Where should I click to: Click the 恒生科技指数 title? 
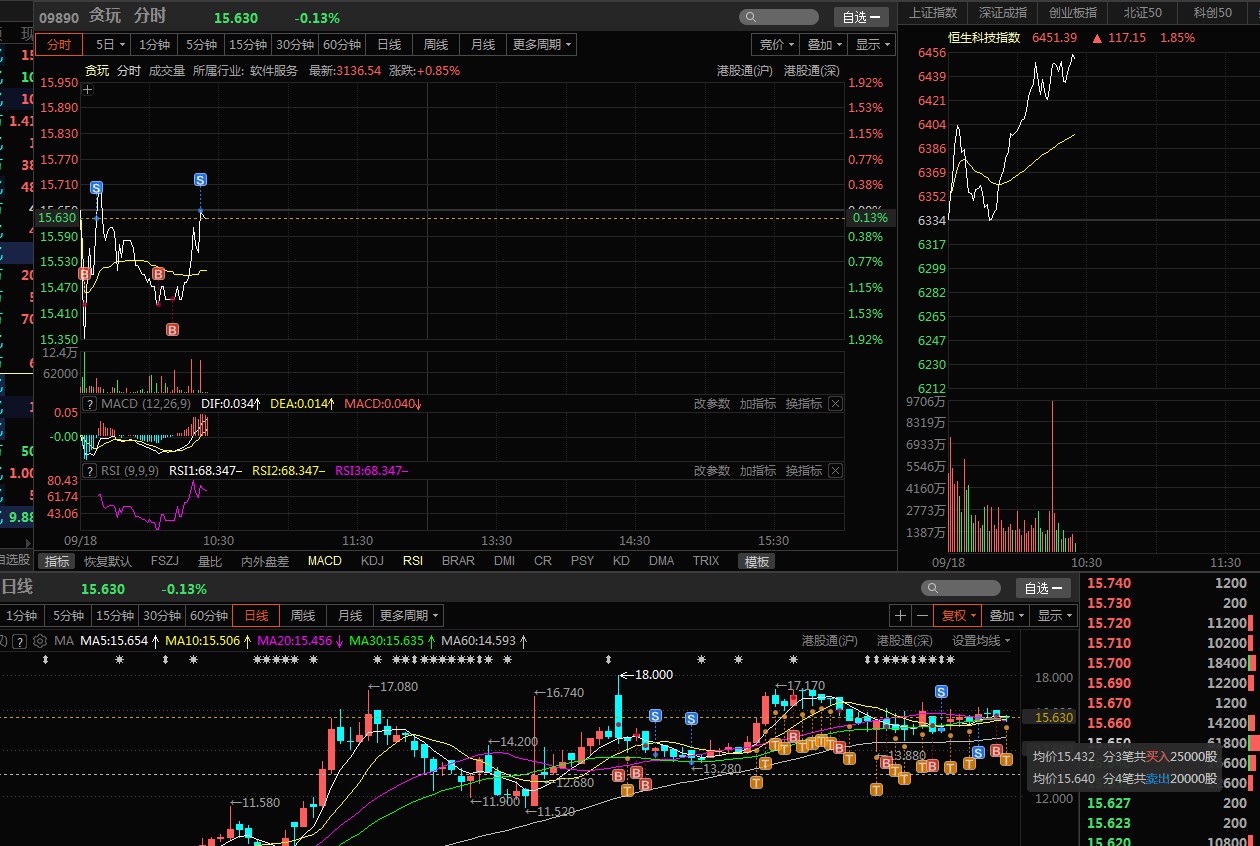[x=984, y=38]
